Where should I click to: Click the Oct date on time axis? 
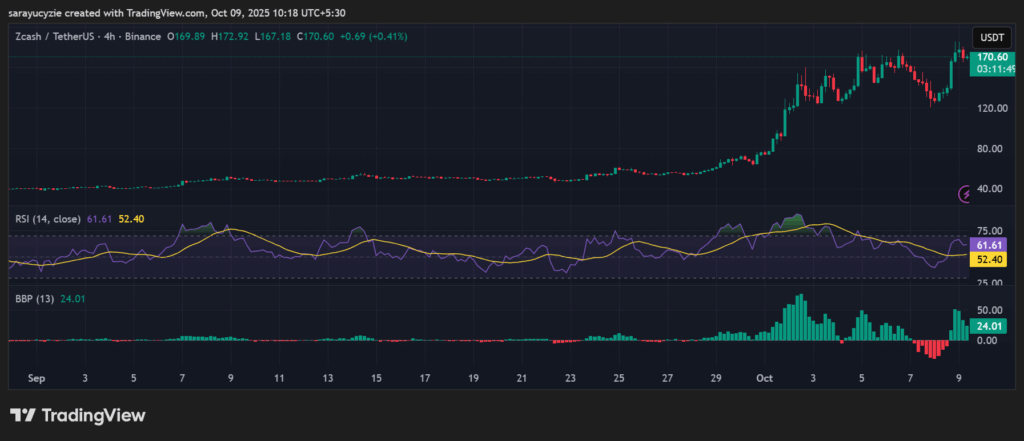click(765, 379)
